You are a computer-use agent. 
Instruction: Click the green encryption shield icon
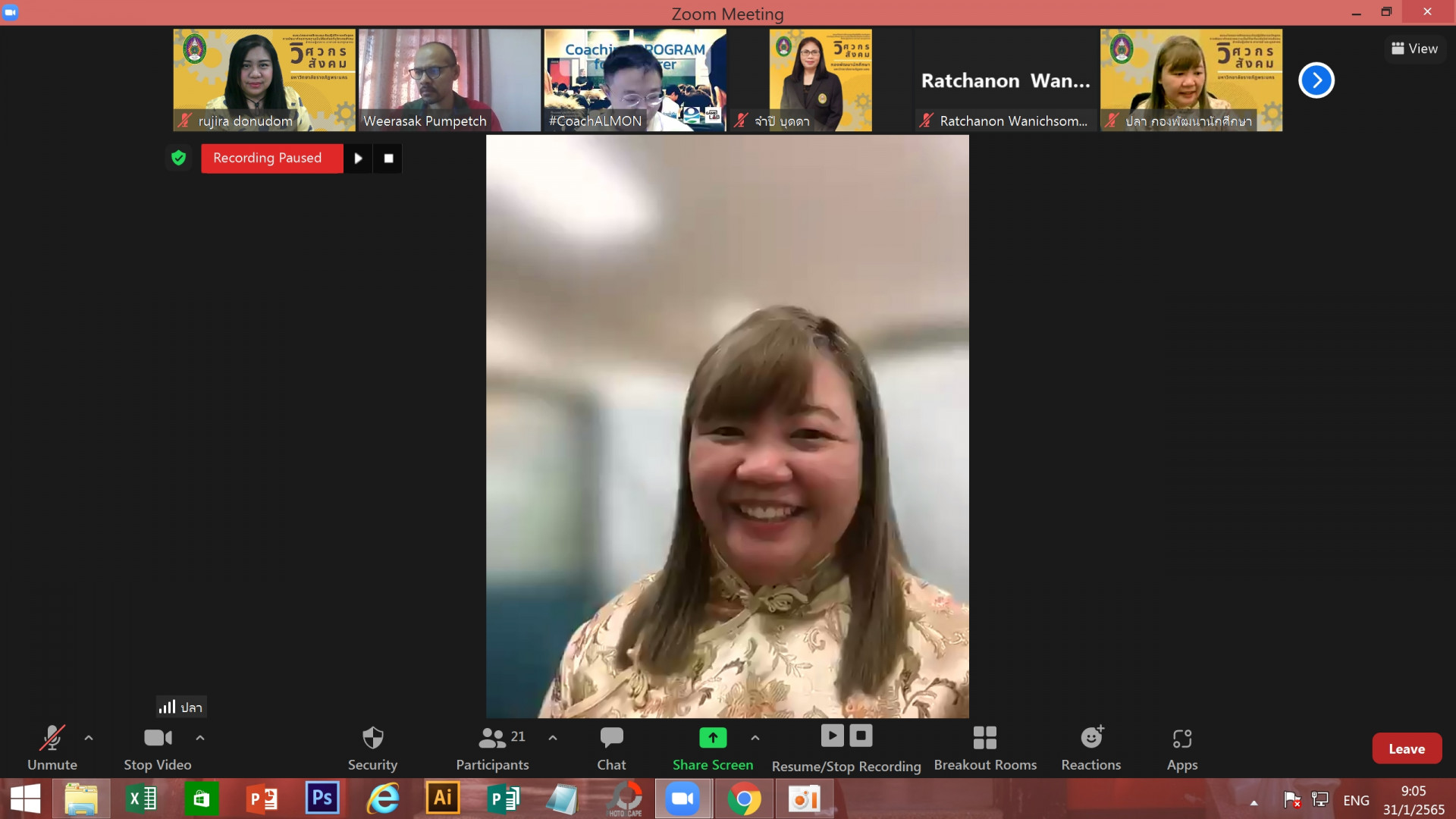pos(179,158)
